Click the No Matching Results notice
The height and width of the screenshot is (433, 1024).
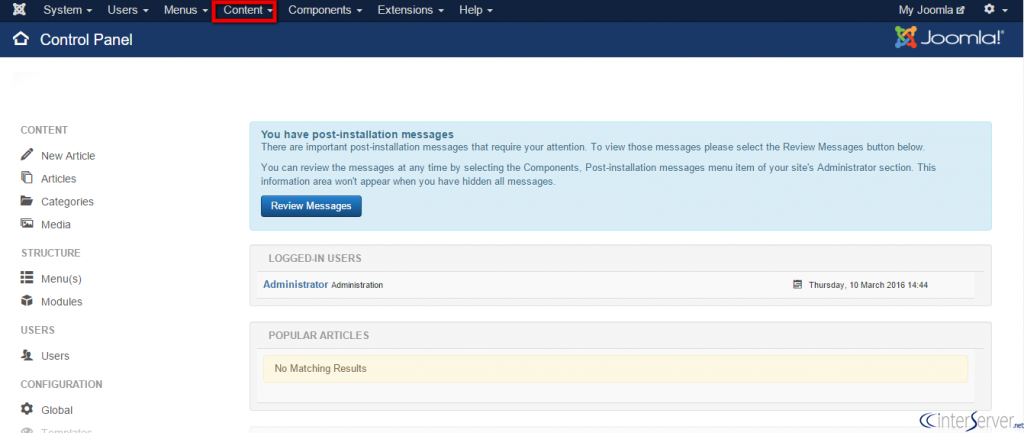[x=615, y=368]
